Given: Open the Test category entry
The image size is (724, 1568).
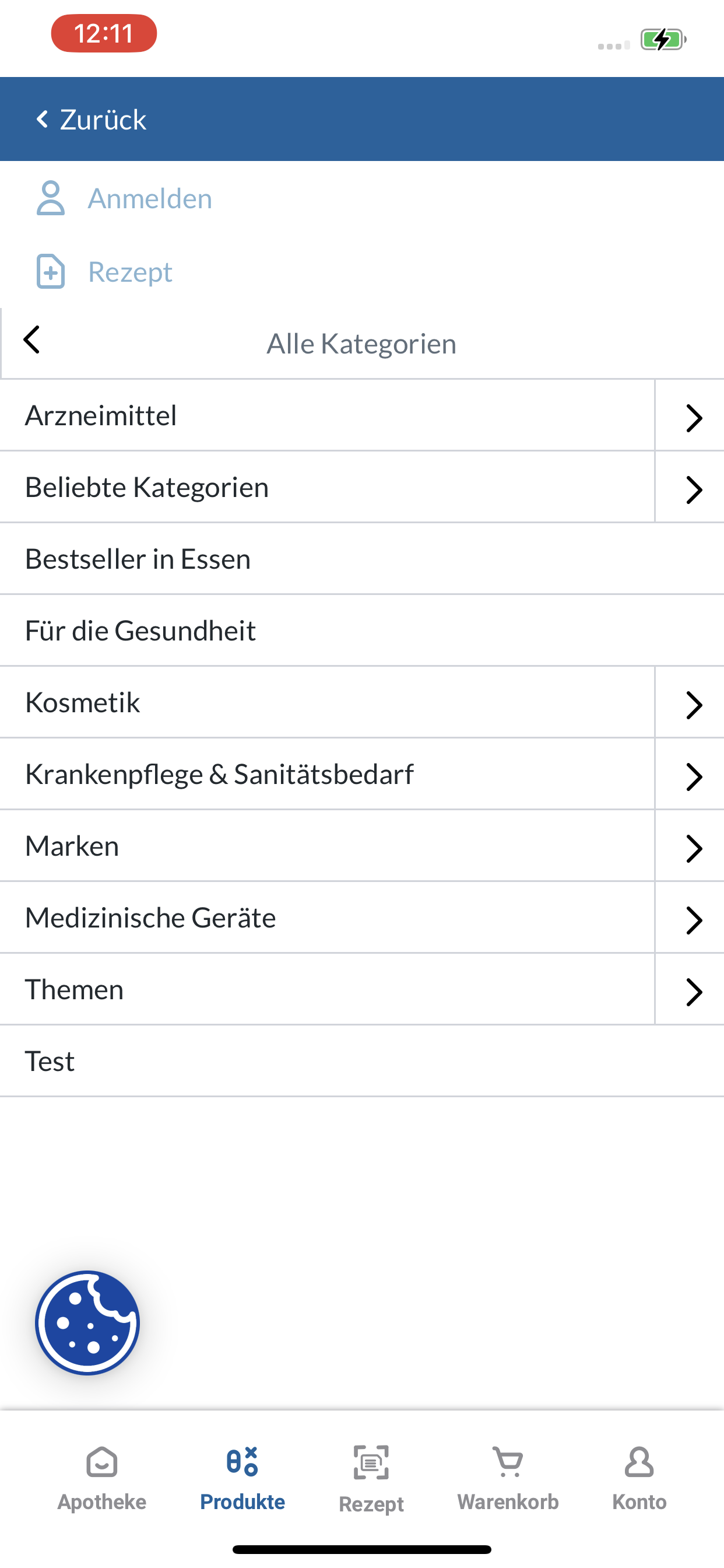Looking at the screenshot, I should point(362,1062).
